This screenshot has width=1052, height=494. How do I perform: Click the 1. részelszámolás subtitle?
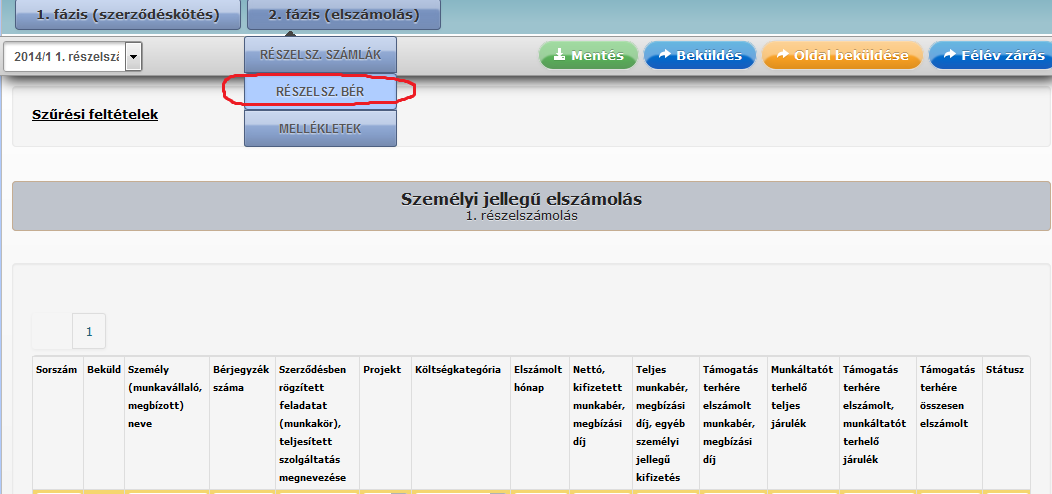(521, 216)
